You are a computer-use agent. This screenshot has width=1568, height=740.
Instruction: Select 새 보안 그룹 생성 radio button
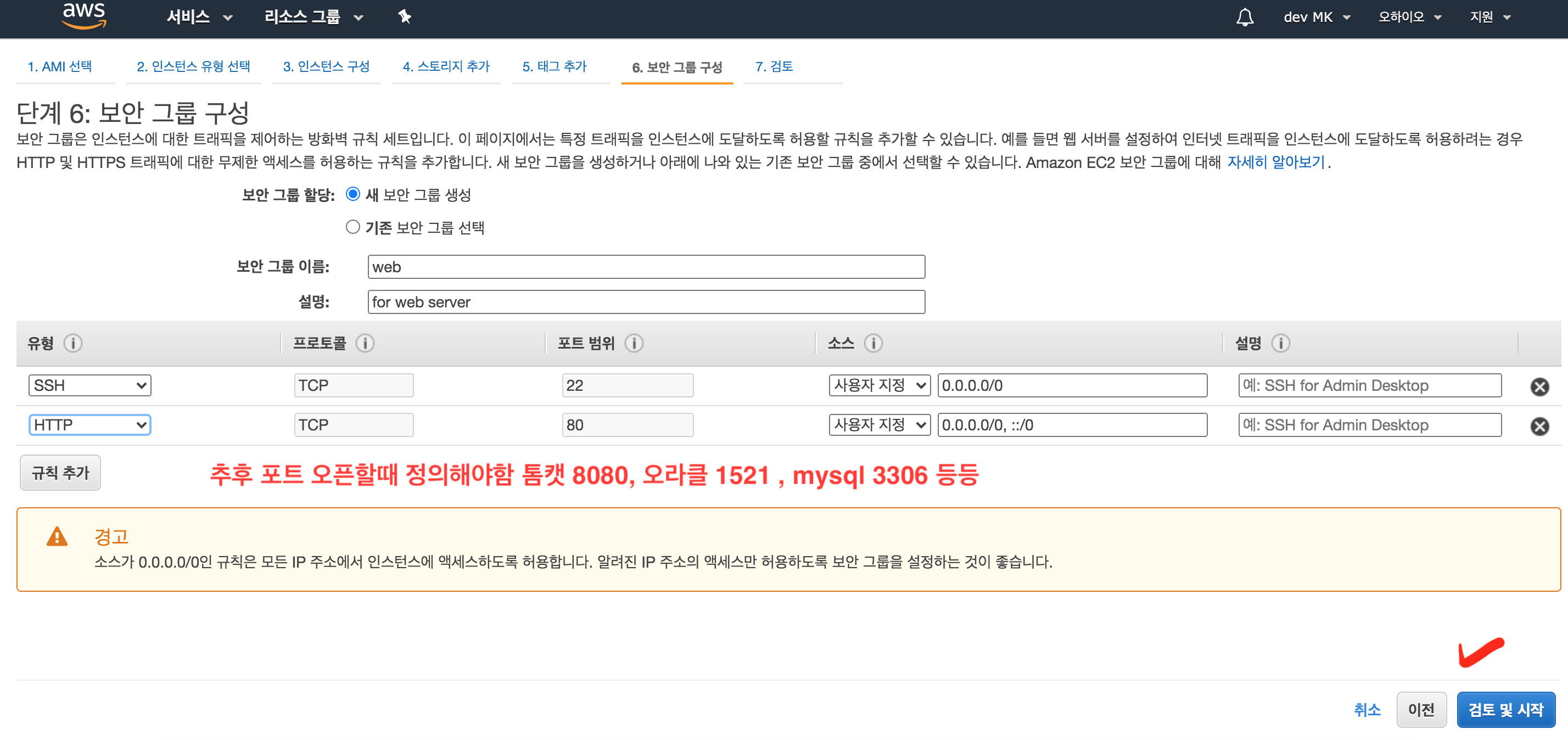point(352,194)
